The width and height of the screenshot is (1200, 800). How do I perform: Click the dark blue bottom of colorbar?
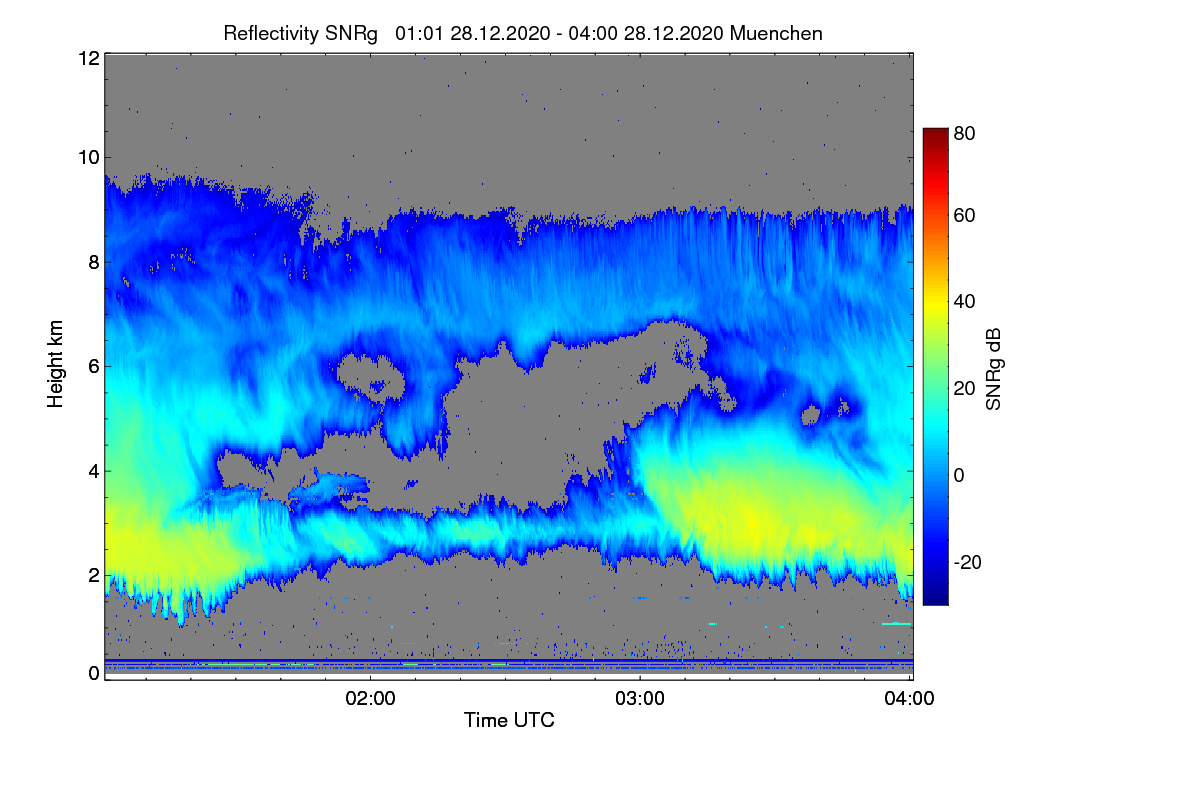coord(934,595)
